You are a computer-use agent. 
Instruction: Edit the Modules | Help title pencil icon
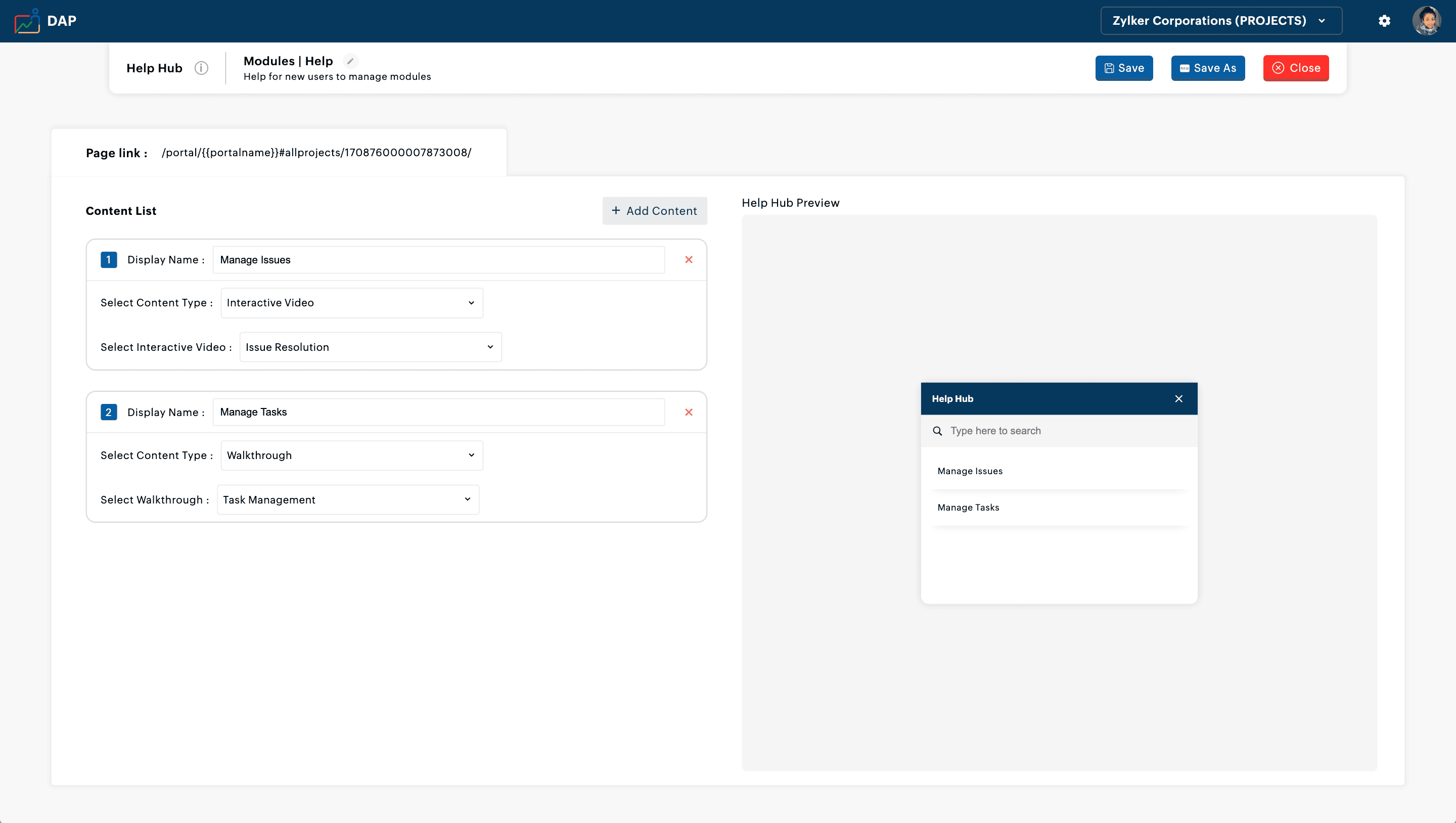point(350,61)
